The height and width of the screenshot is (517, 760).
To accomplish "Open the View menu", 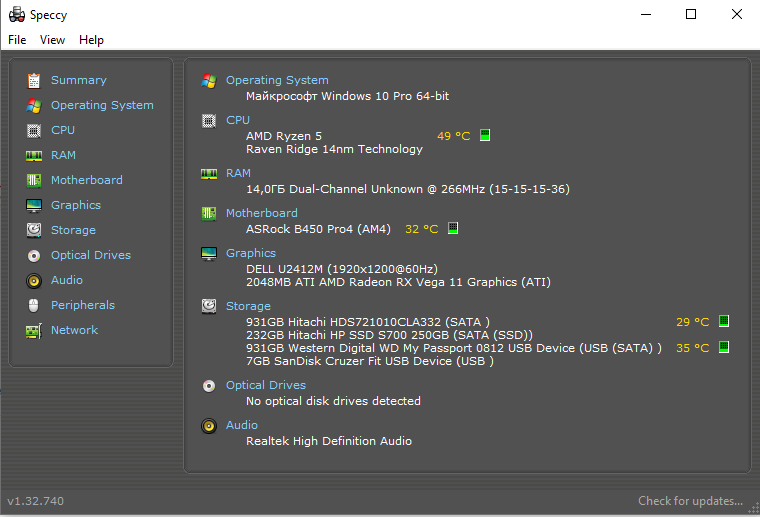I will tap(52, 40).
